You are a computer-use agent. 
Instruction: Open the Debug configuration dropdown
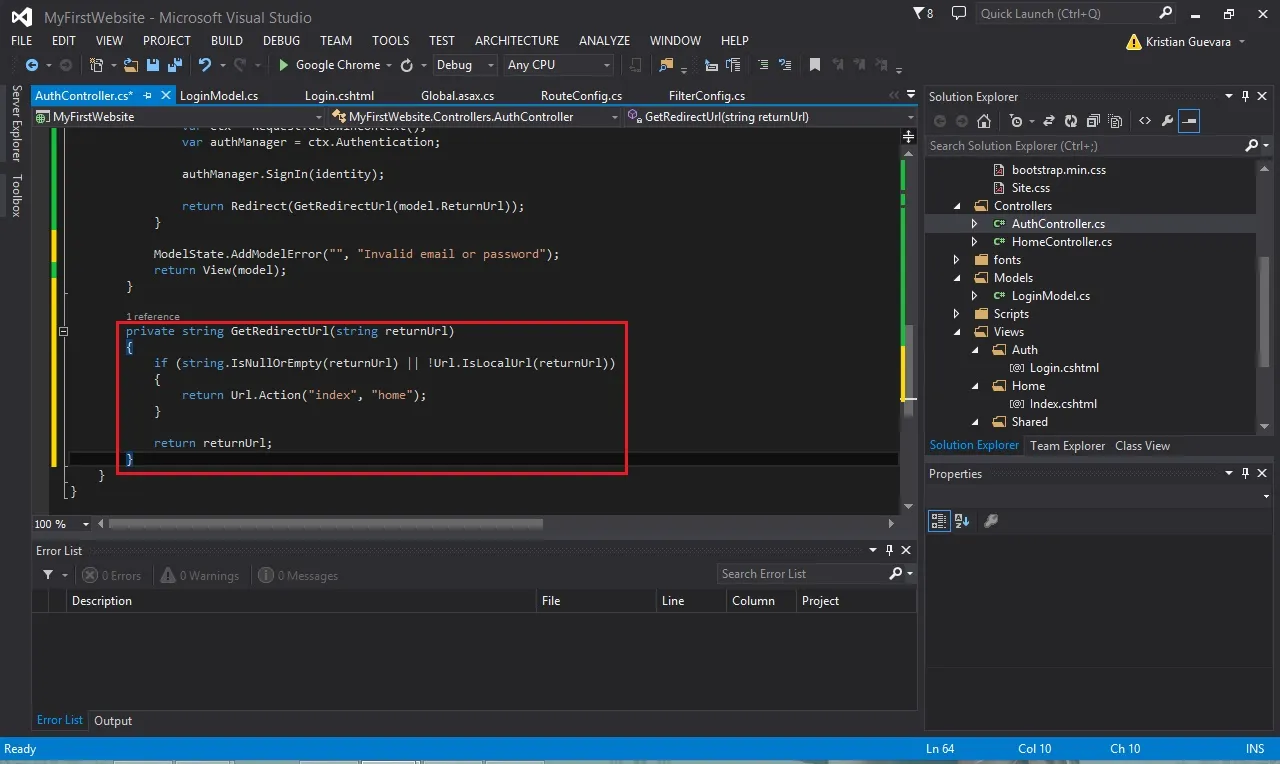(465, 65)
